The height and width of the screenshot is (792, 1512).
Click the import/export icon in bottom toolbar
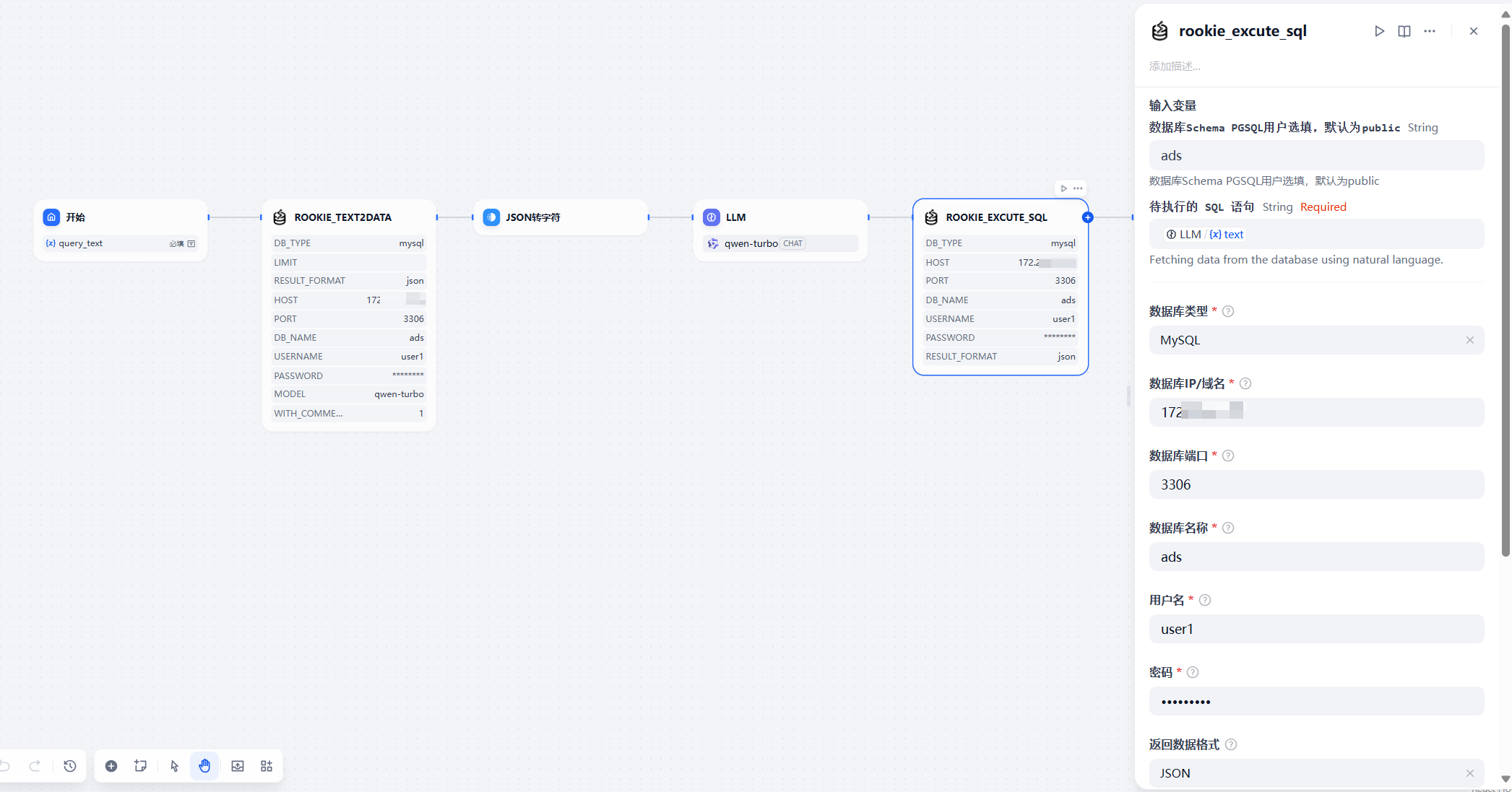238,766
